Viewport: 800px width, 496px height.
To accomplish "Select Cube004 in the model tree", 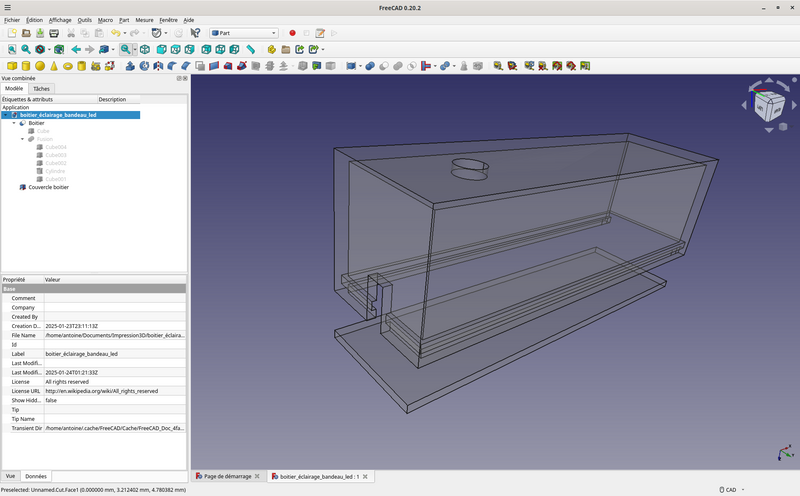I will point(56,147).
